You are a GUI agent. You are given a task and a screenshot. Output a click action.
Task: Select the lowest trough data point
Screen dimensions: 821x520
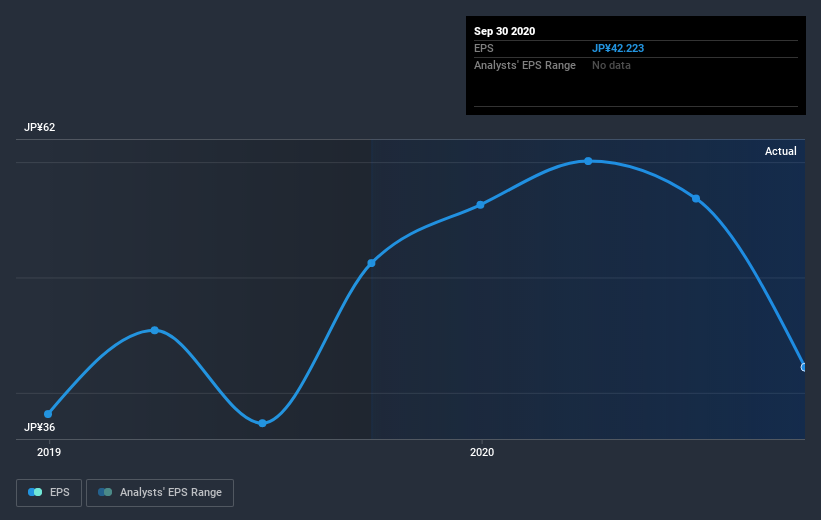[x=262, y=423]
